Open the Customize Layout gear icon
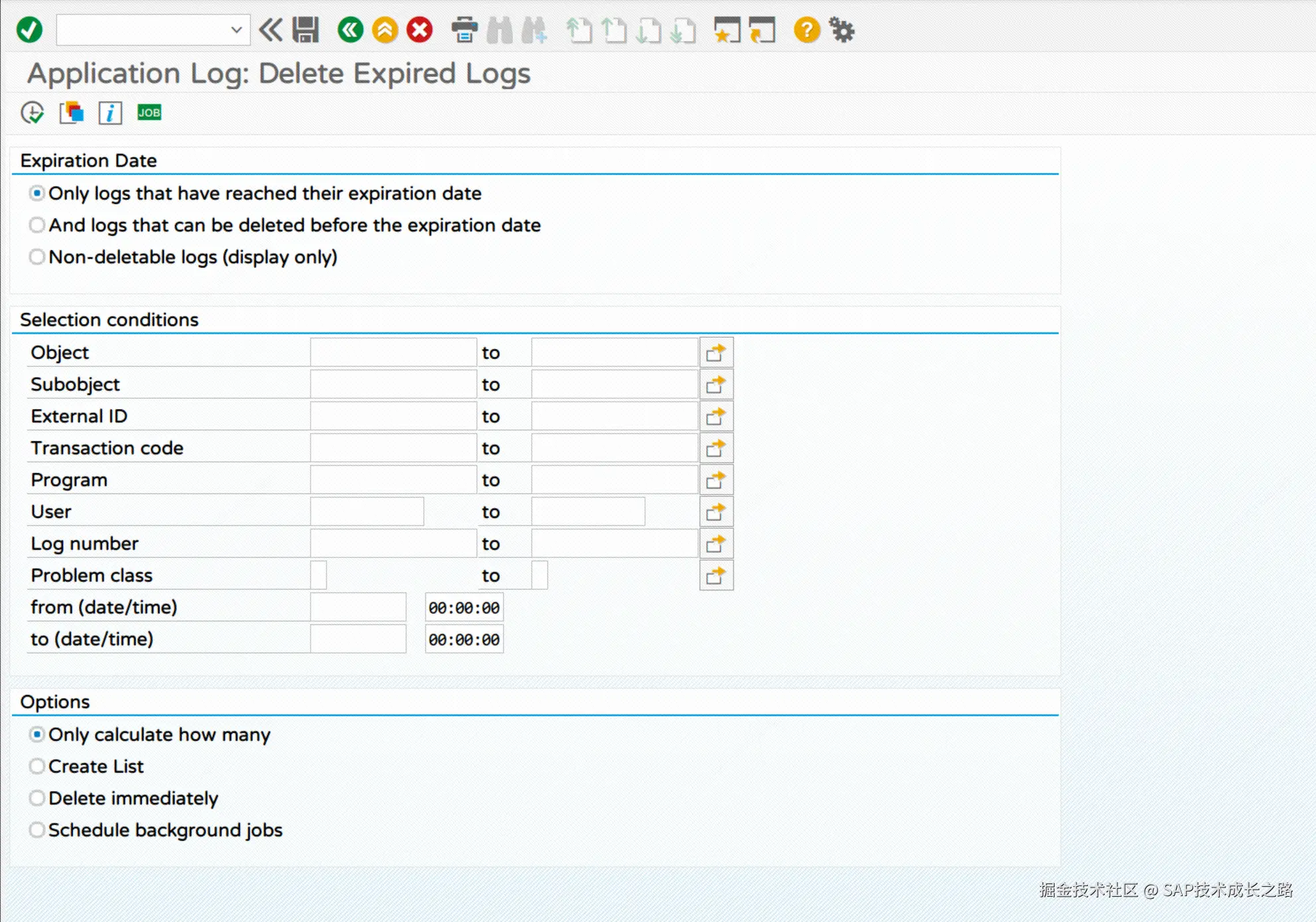1316x922 pixels. pyautogui.click(x=842, y=30)
